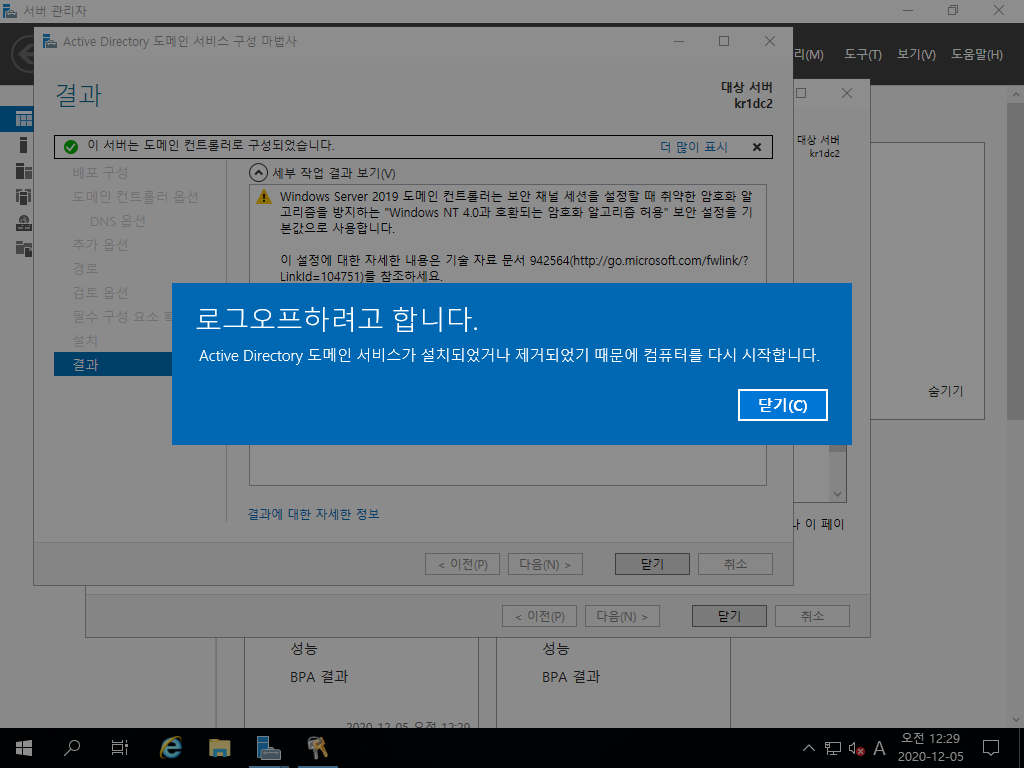Minimize the AD DS configuration wizard window
The image size is (1024, 768).
[679, 41]
